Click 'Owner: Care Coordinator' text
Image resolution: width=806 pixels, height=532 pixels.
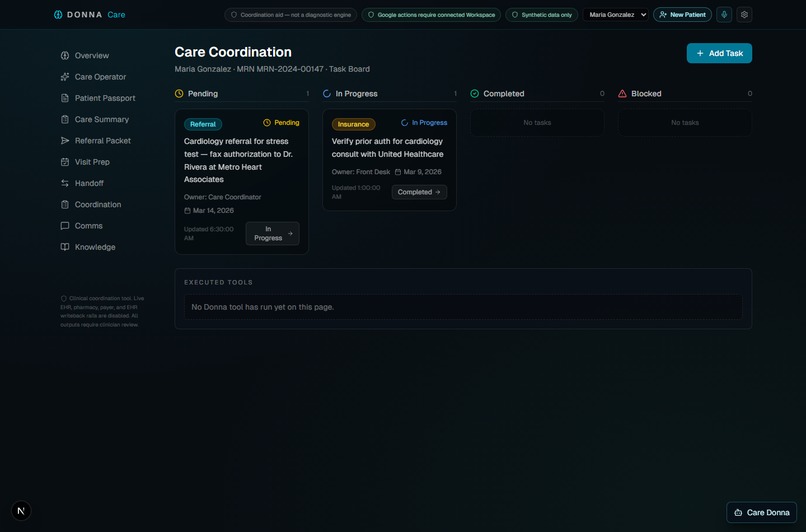(223, 197)
